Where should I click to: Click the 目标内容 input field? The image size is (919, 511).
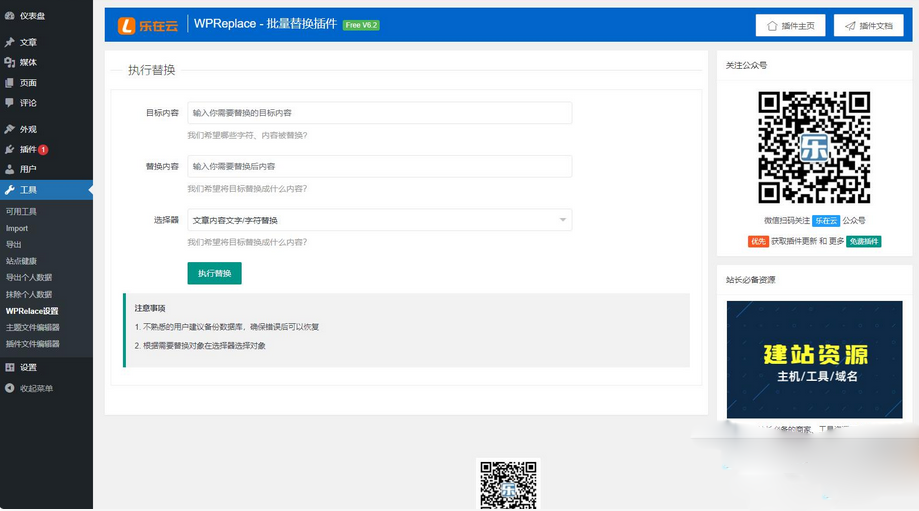pos(379,113)
